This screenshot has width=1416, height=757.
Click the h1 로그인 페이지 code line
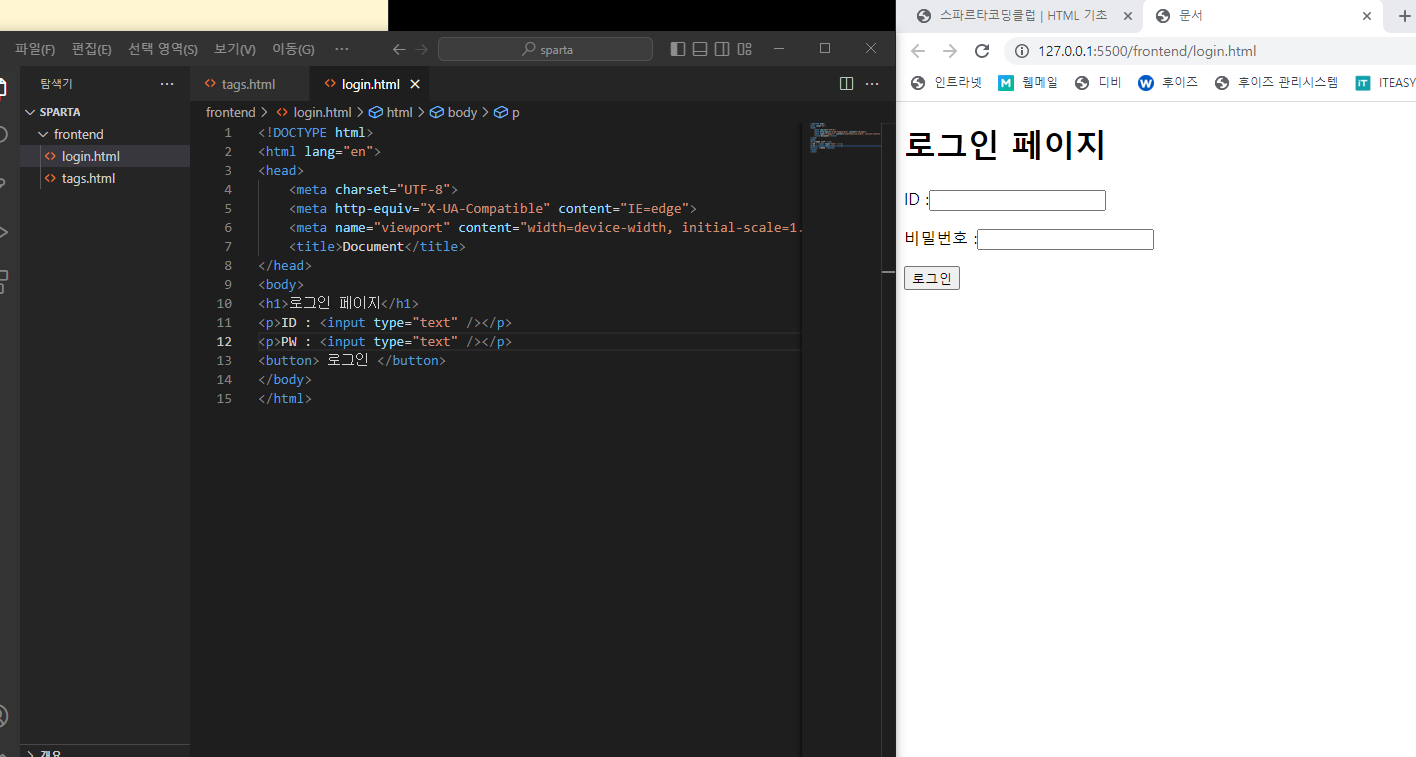[x=338, y=303]
